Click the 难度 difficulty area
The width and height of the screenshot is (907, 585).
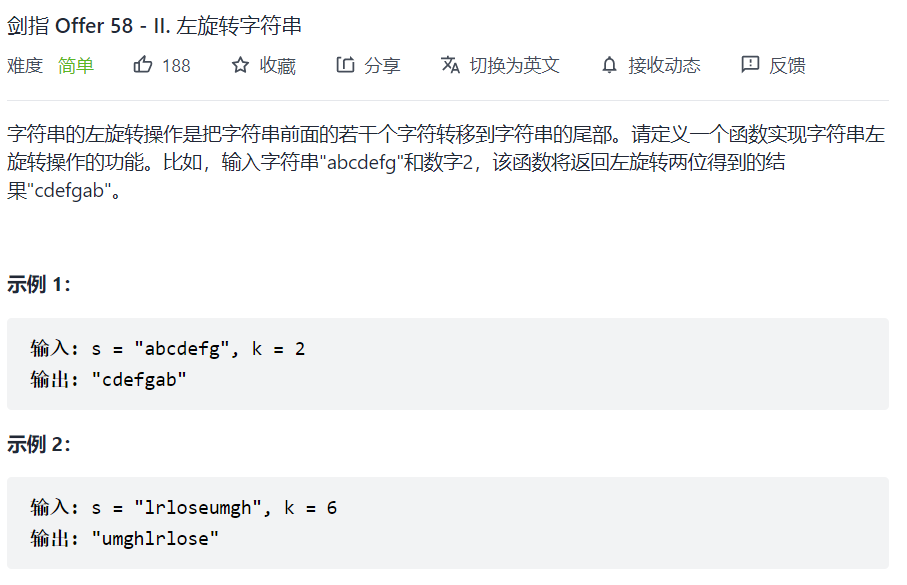pos(26,64)
